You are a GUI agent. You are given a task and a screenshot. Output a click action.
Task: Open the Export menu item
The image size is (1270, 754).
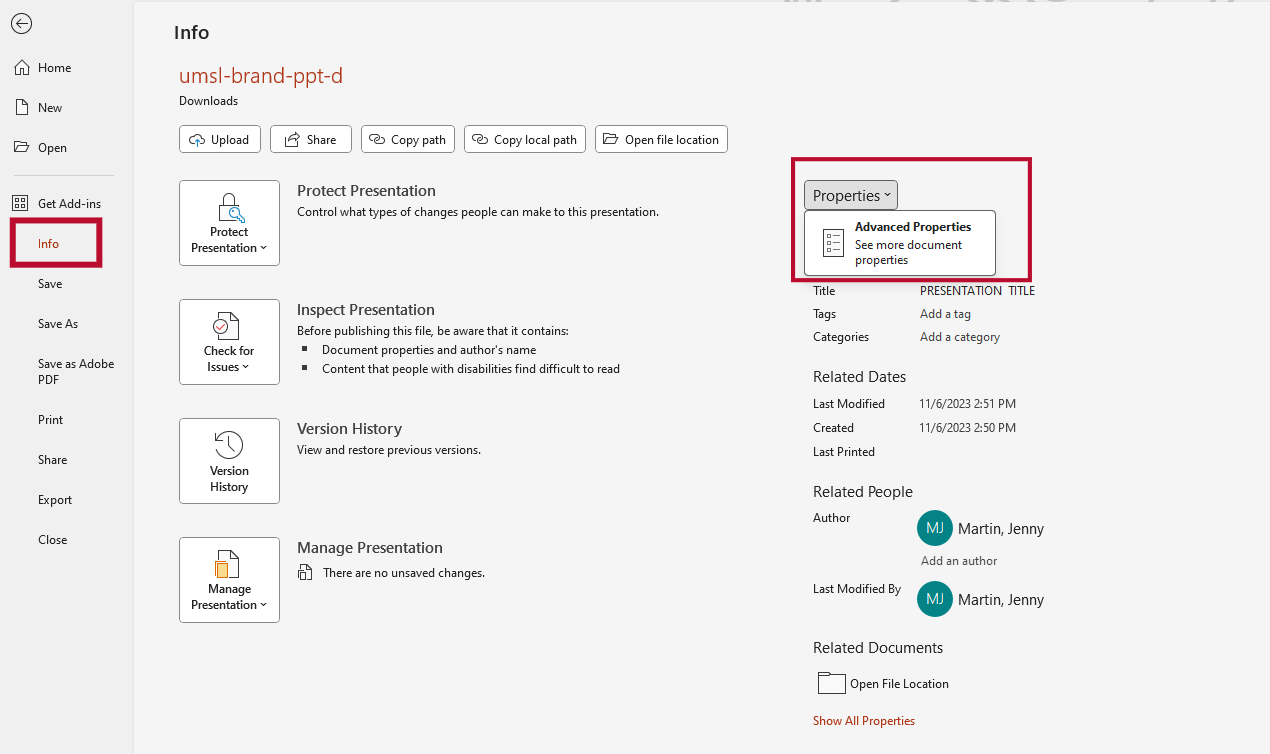[55, 500]
